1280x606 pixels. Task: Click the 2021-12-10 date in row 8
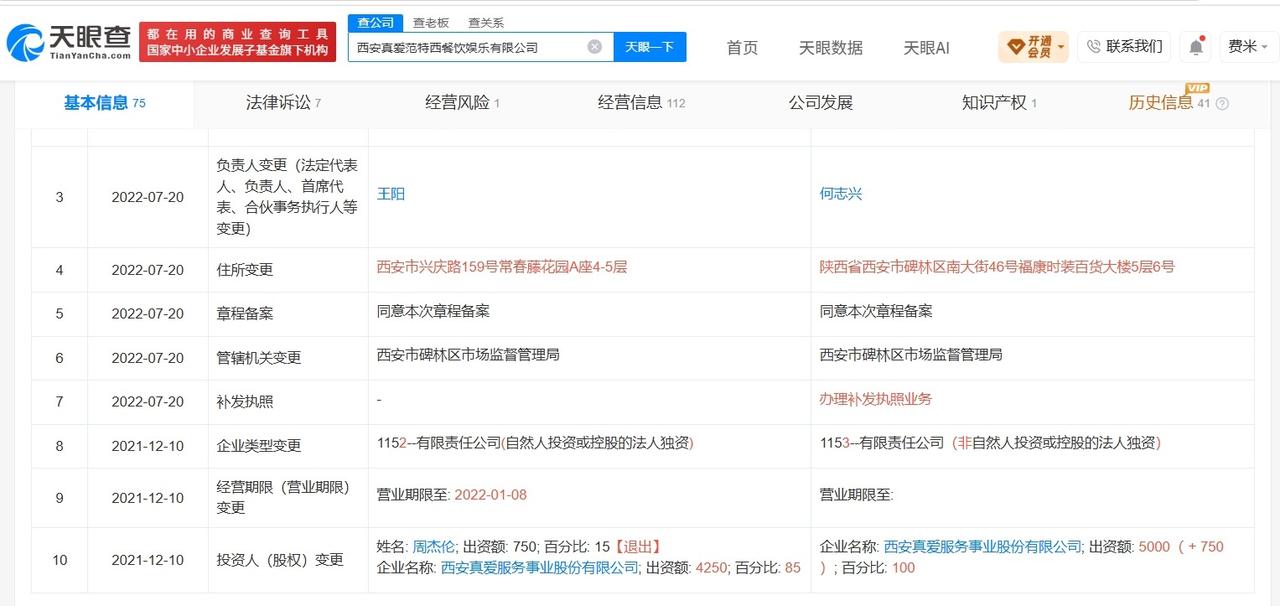click(x=148, y=446)
